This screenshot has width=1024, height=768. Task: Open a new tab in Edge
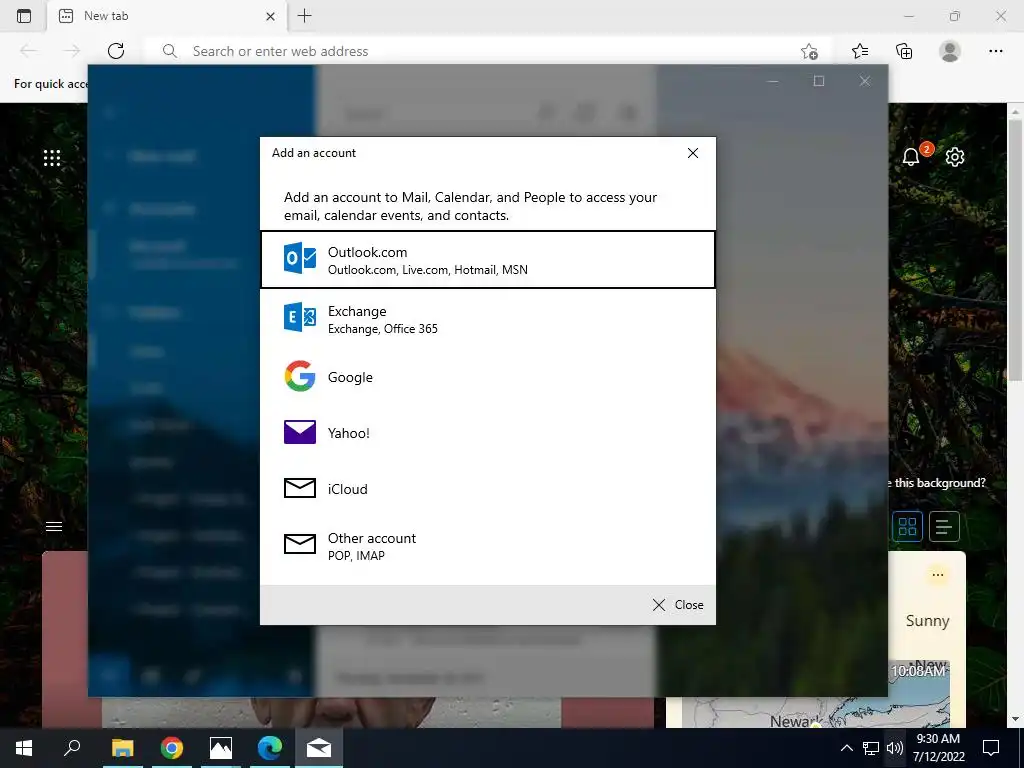(304, 16)
